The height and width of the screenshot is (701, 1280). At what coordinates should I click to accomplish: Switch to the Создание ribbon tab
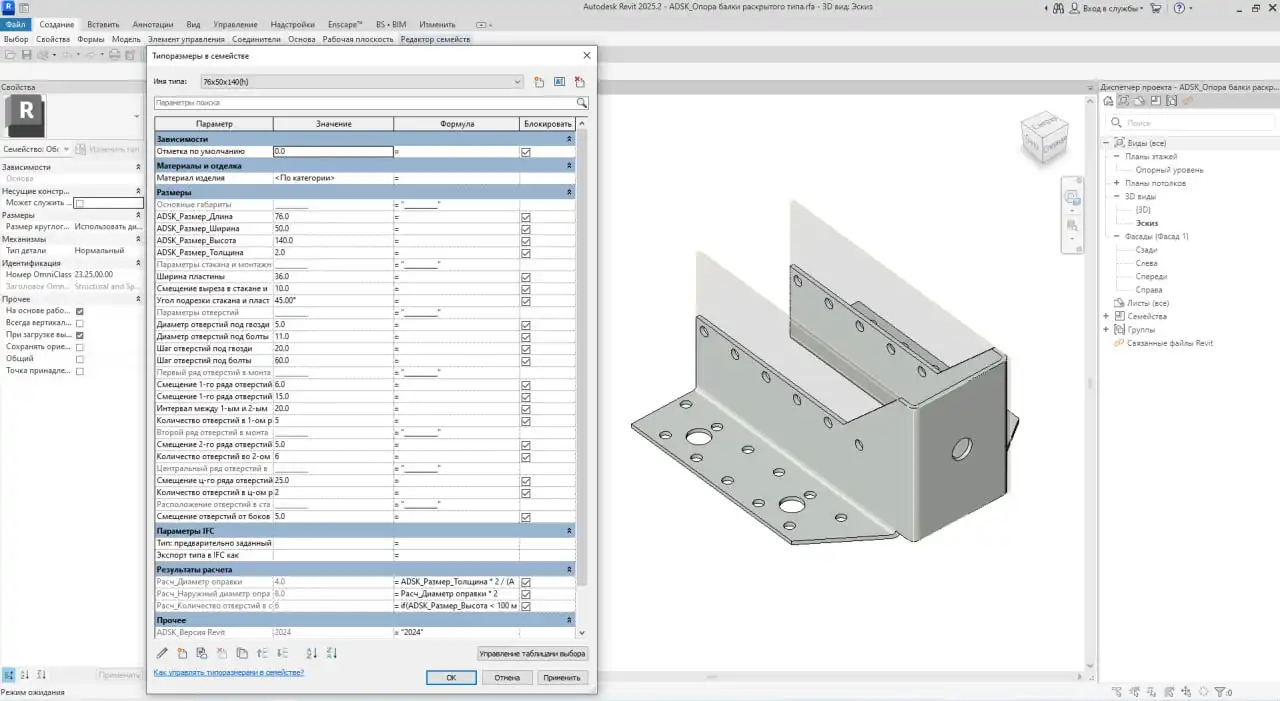55,24
